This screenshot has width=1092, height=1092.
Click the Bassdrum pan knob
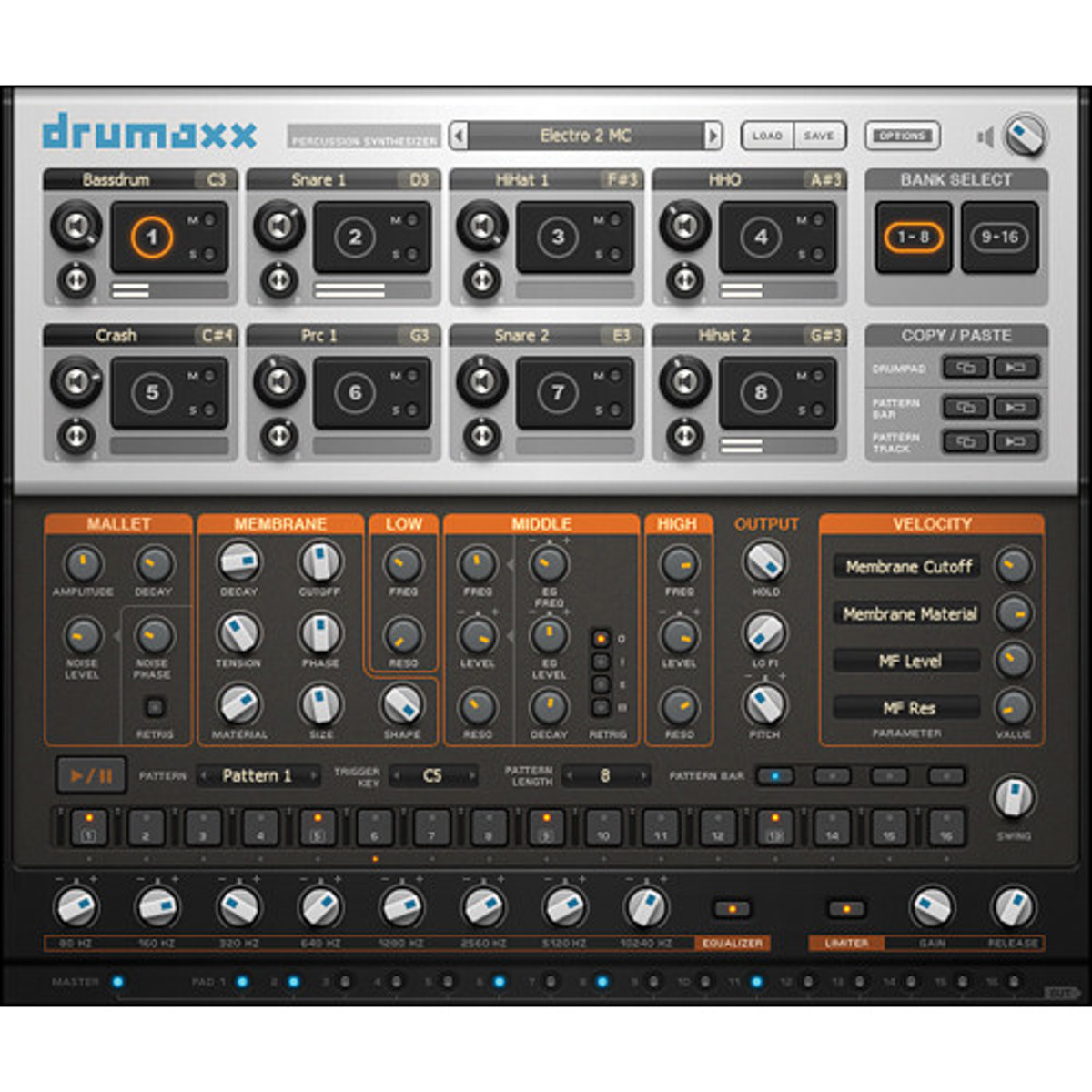tap(76, 279)
